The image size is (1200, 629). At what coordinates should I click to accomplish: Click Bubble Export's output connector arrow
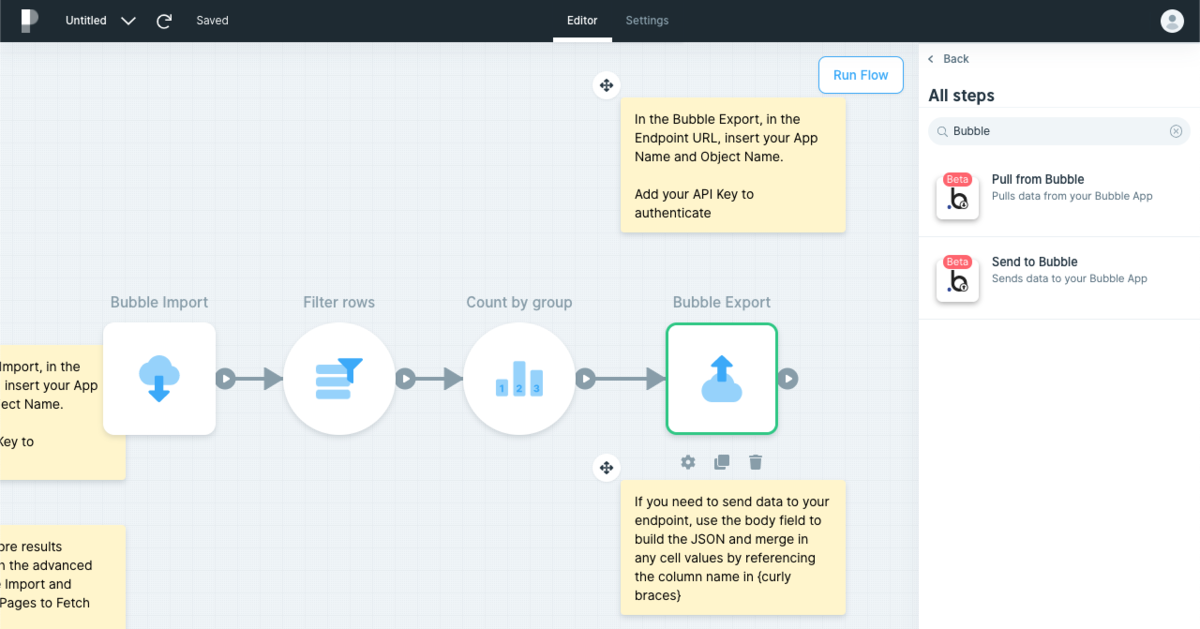(x=788, y=379)
